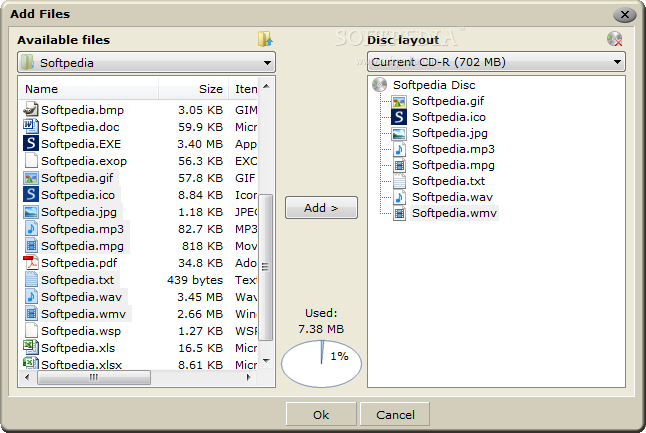Select Softpedia.gif name in Disc layout
This screenshot has width=646, height=433.
[448, 101]
